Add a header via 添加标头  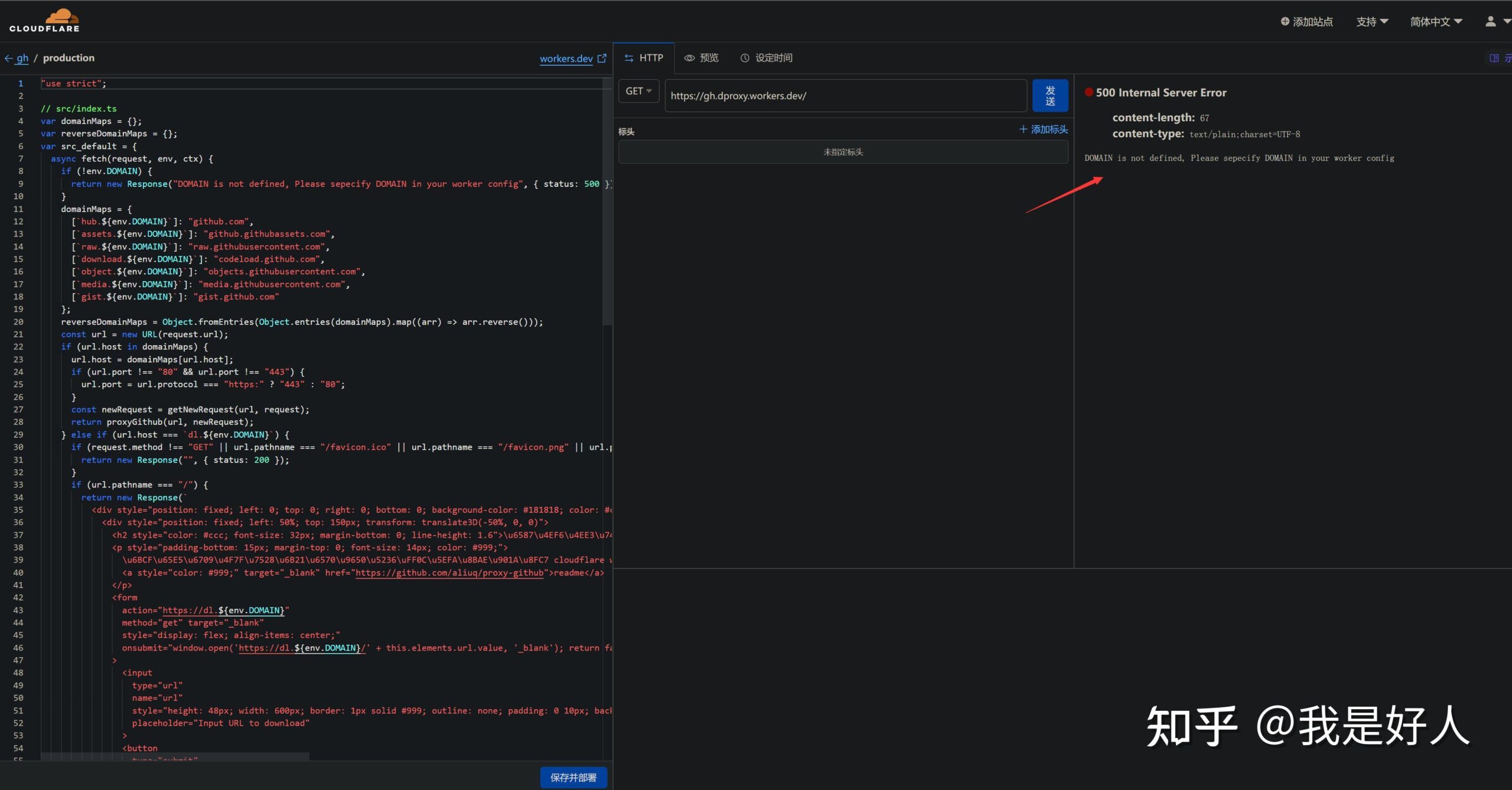(x=1043, y=129)
